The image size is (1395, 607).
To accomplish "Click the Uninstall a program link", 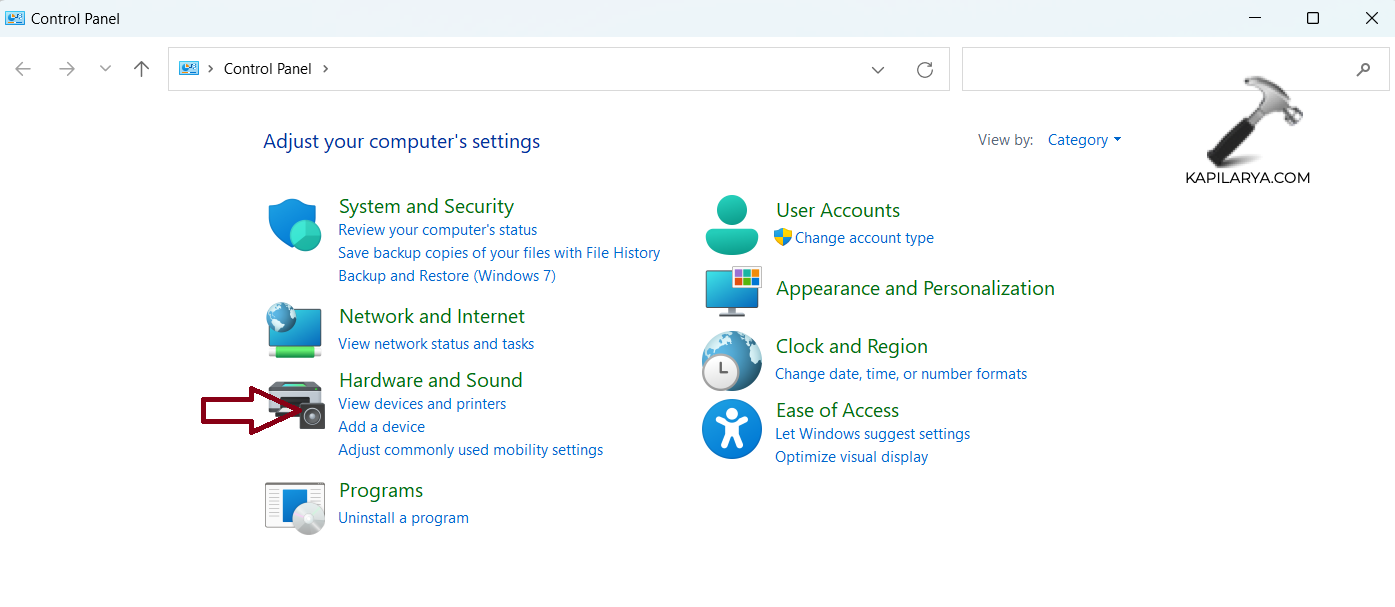I will 403,518.
